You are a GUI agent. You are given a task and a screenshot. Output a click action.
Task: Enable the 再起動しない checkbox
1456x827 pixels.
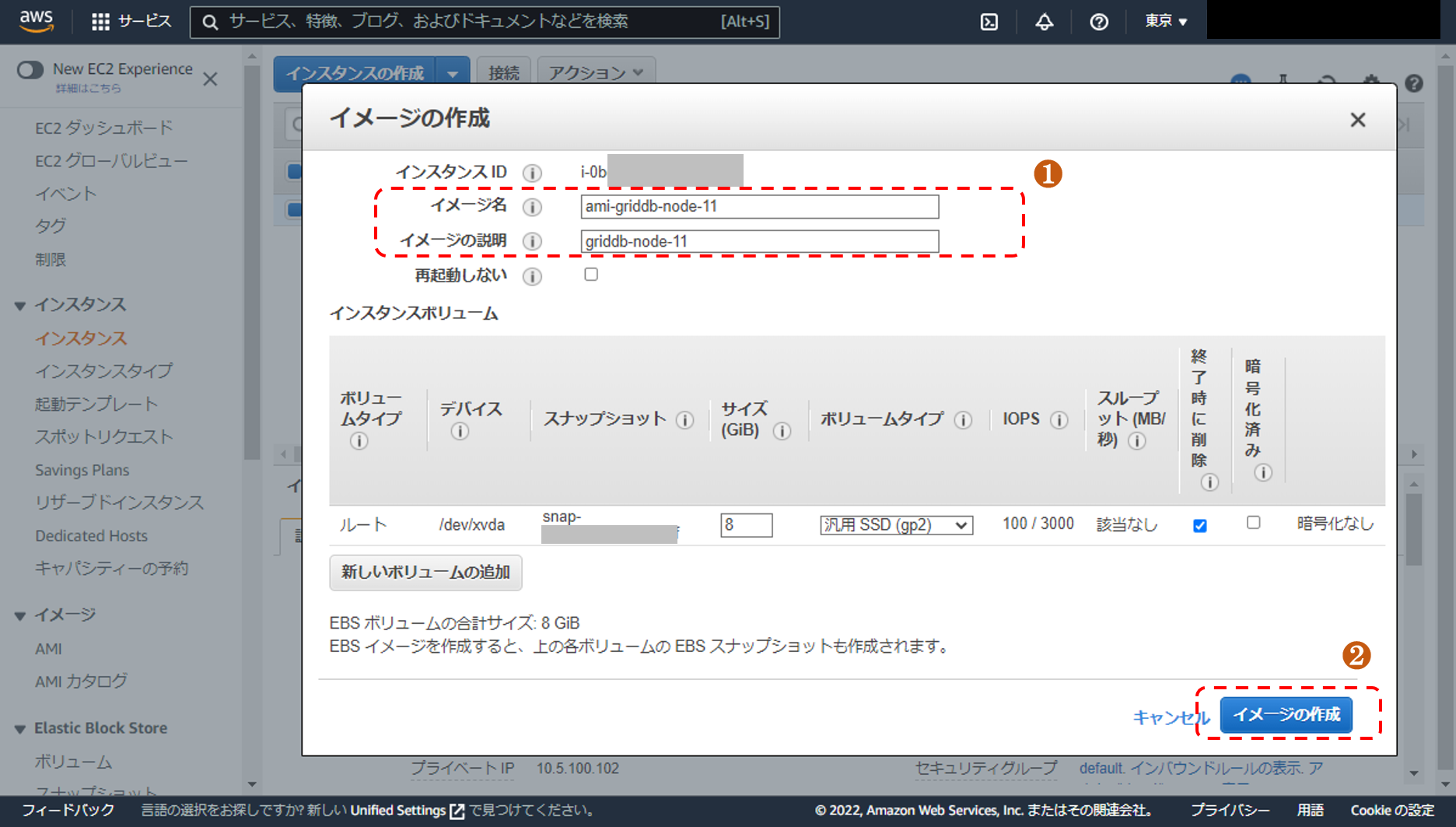pos(591,275)
